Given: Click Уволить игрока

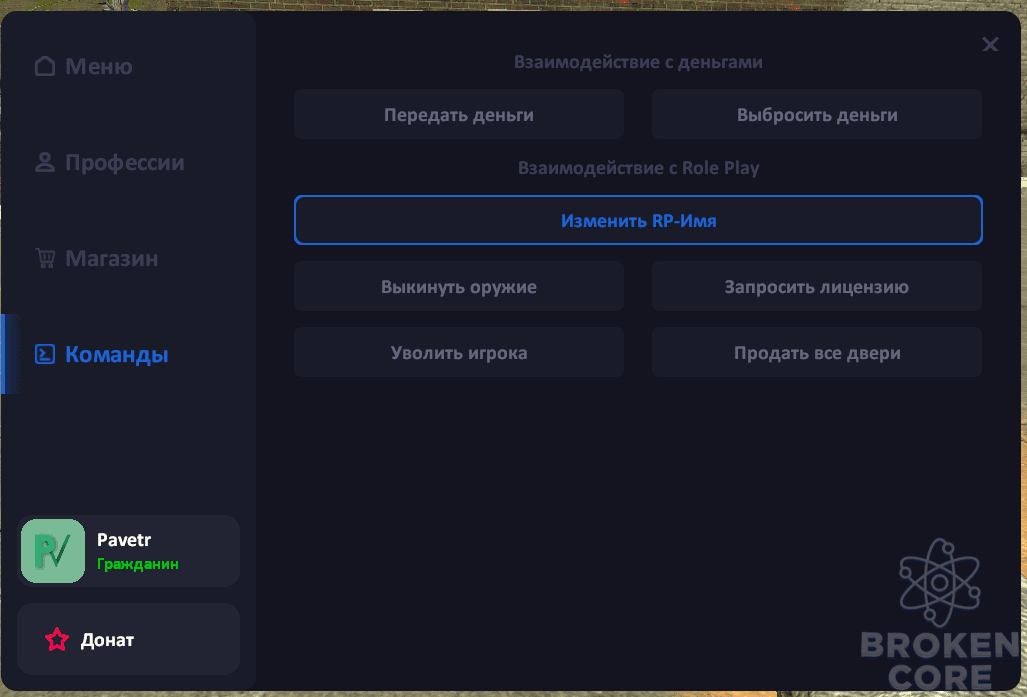Looking at the screenshot, I should coord(458,352).
